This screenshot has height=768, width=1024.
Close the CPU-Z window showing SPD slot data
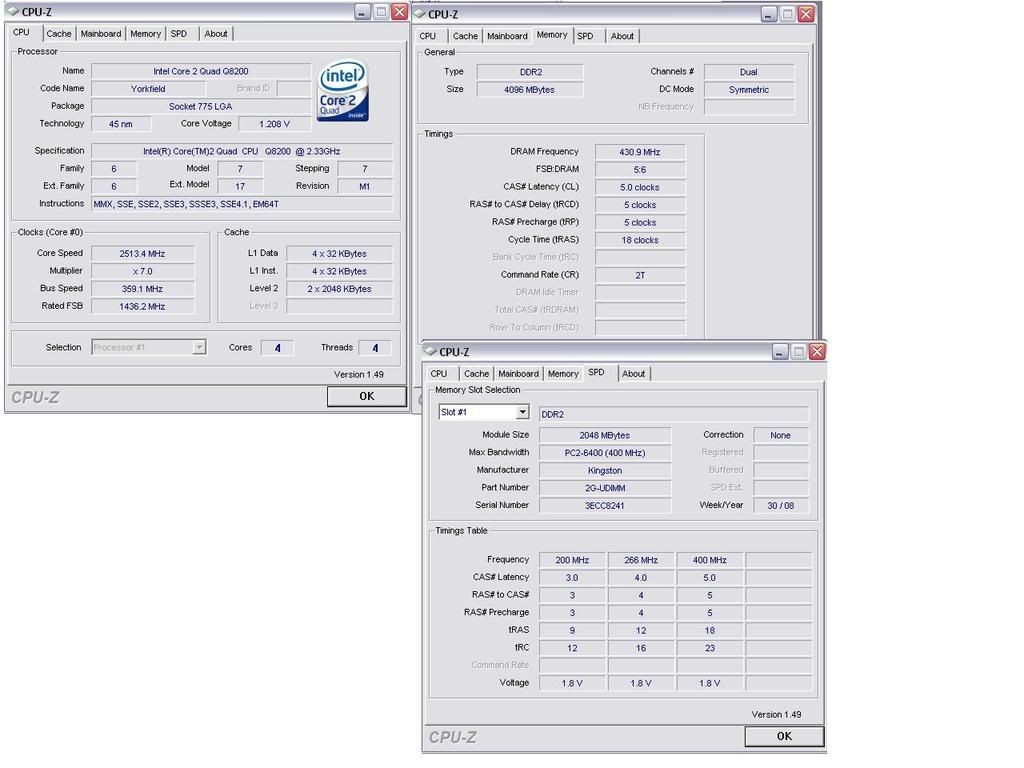pos(817,352)
